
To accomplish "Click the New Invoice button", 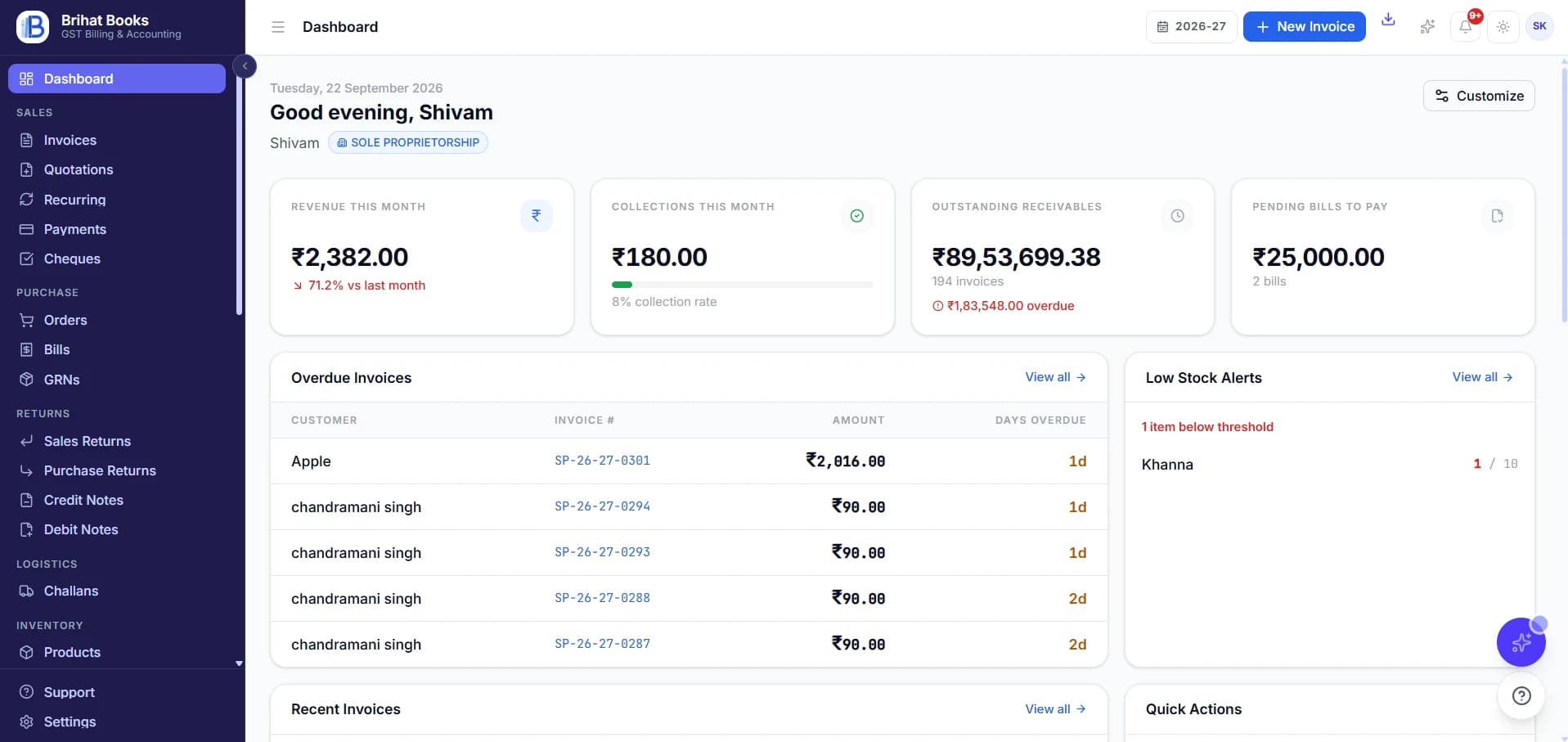I will [x=1305, y=27].
